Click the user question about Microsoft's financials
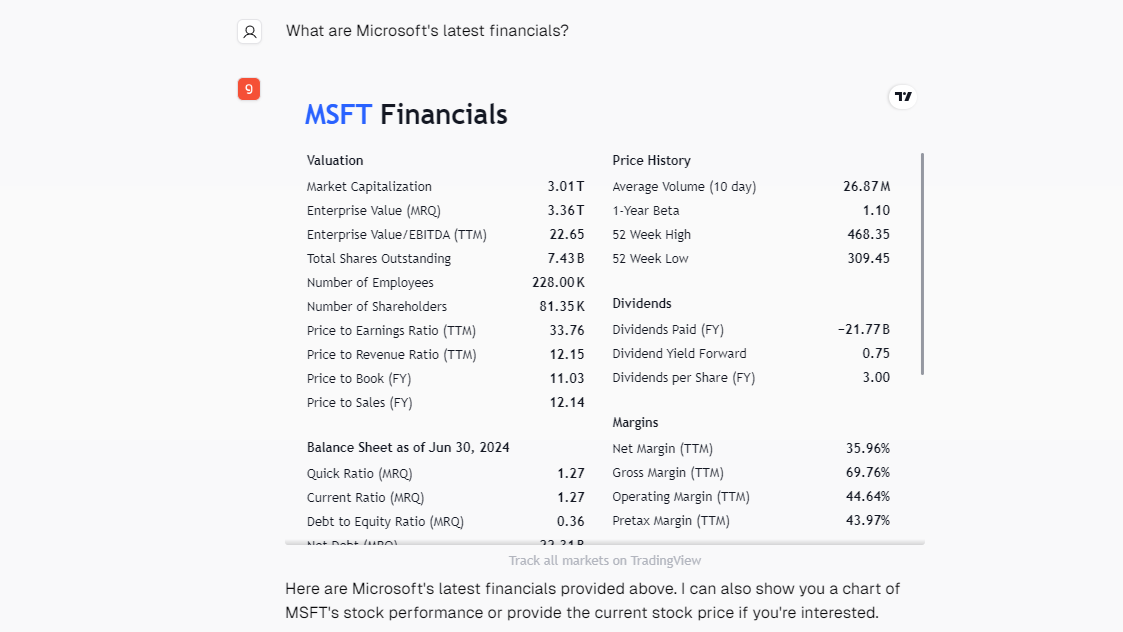Image resolution: width=1123 pixels, height=632 pixels. point(427,31)
